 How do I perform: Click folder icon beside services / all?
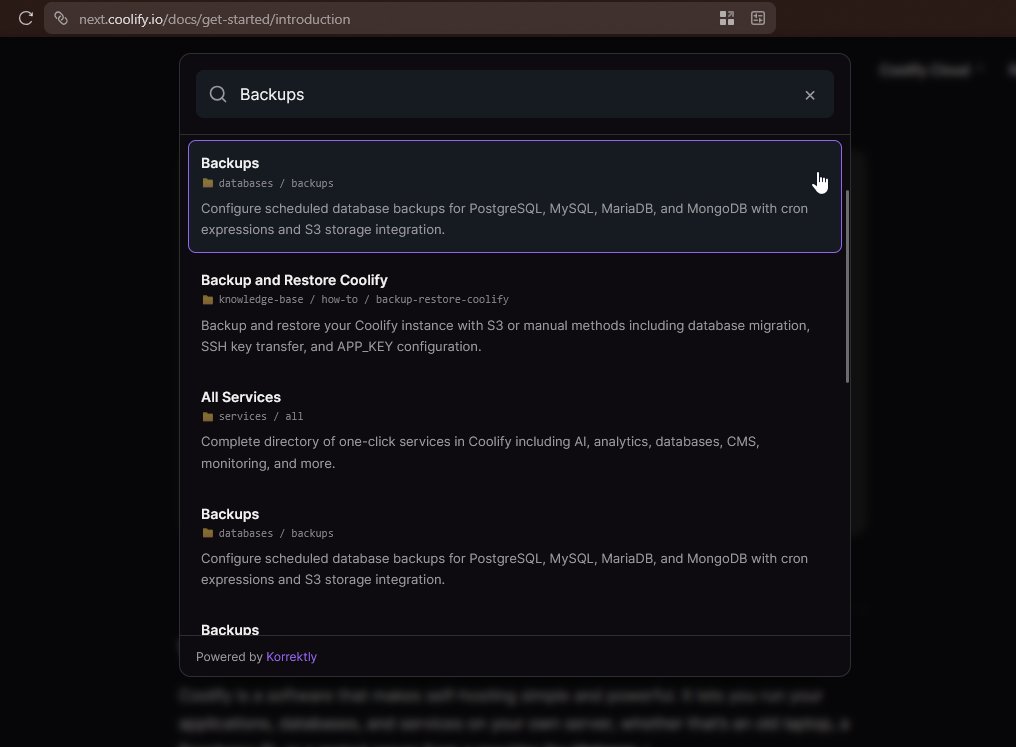point(208,417)
